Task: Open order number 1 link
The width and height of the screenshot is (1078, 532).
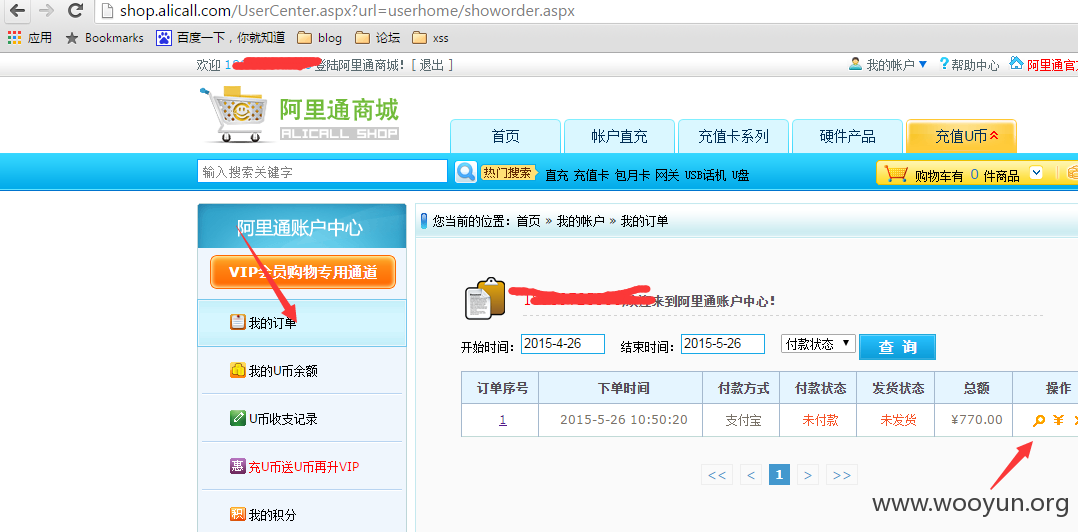Action: click(x=503, y=420)
